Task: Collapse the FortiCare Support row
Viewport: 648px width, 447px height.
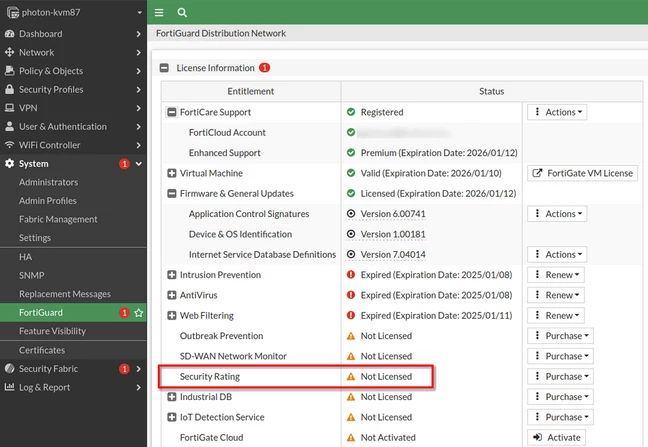Action: tap(172, 112)
